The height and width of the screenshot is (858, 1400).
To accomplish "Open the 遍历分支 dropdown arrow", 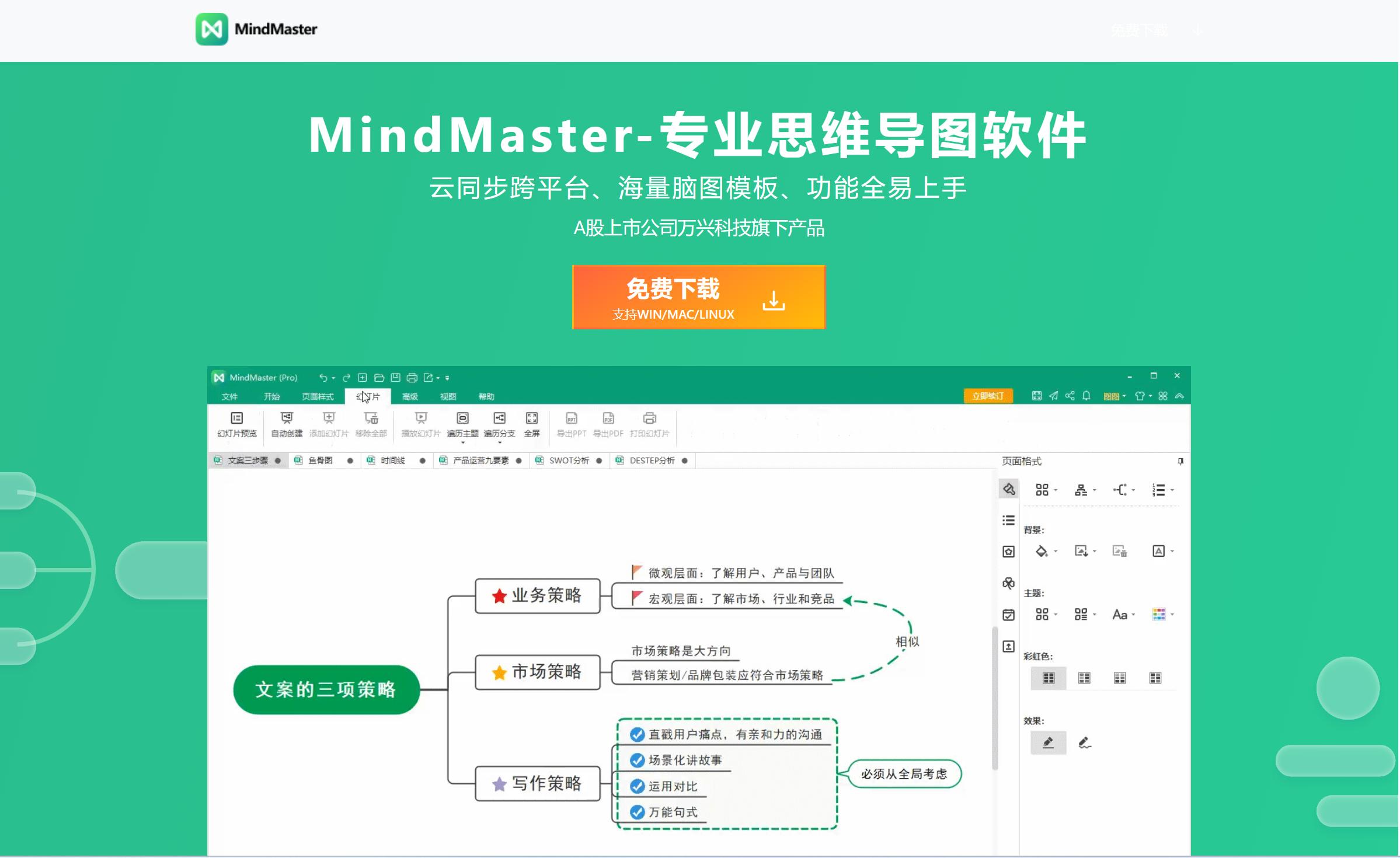I will [499, 442].
